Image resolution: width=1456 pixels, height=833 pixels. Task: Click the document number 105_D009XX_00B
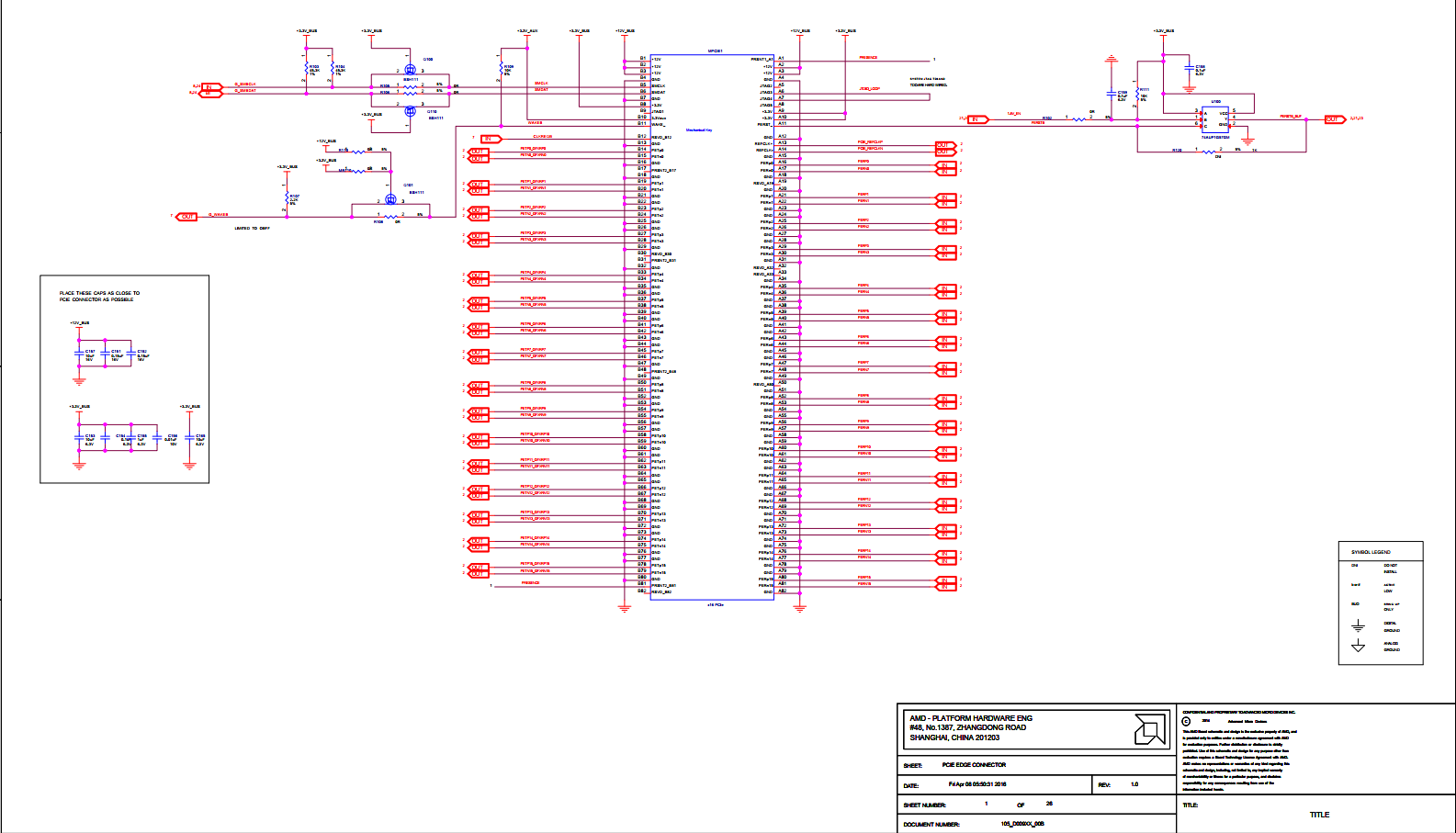1021,824
